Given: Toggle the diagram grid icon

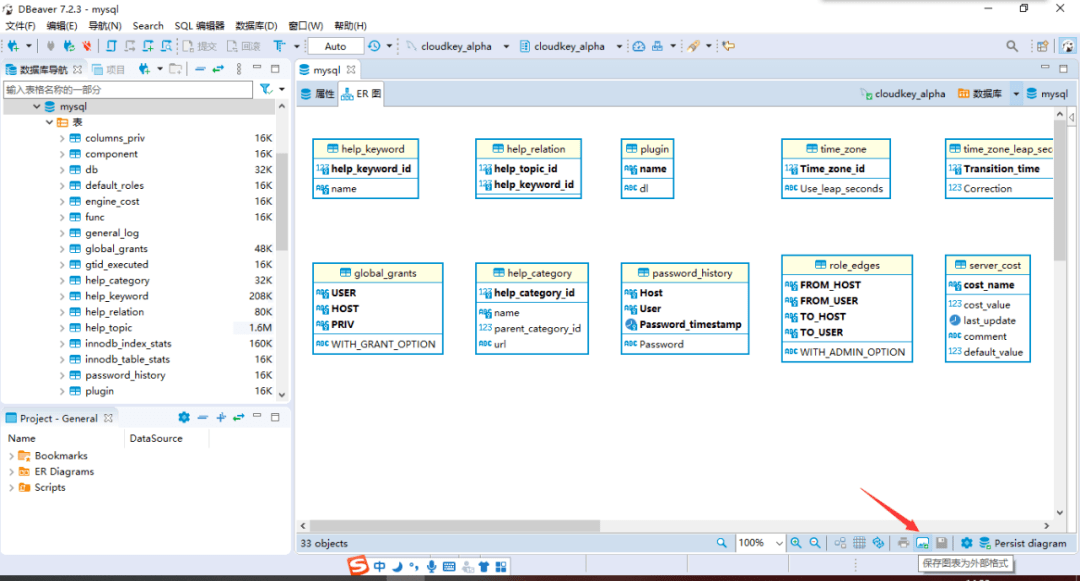Looking at the screenshot, I should (x=859, y=543).
